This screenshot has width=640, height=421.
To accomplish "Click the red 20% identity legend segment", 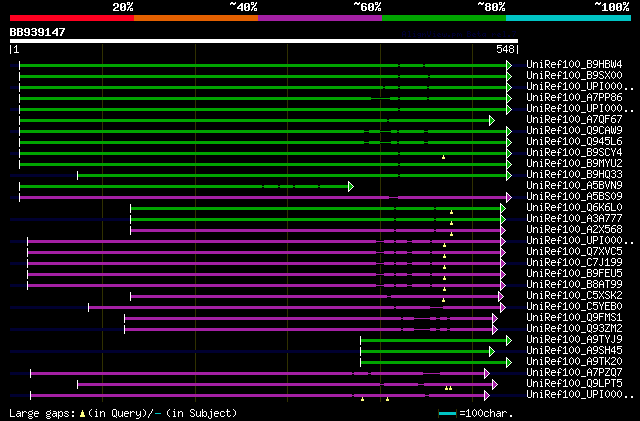I will click(72, 18).
